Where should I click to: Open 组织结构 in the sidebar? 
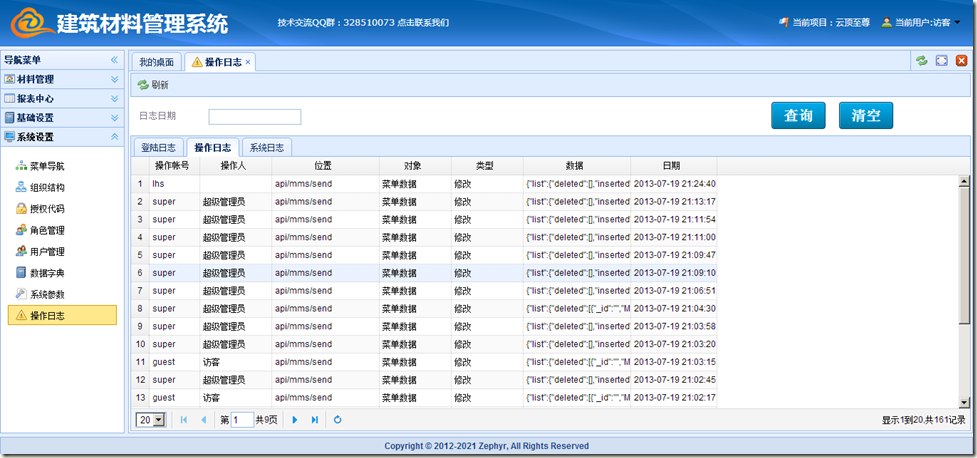[x=46, y=187]
